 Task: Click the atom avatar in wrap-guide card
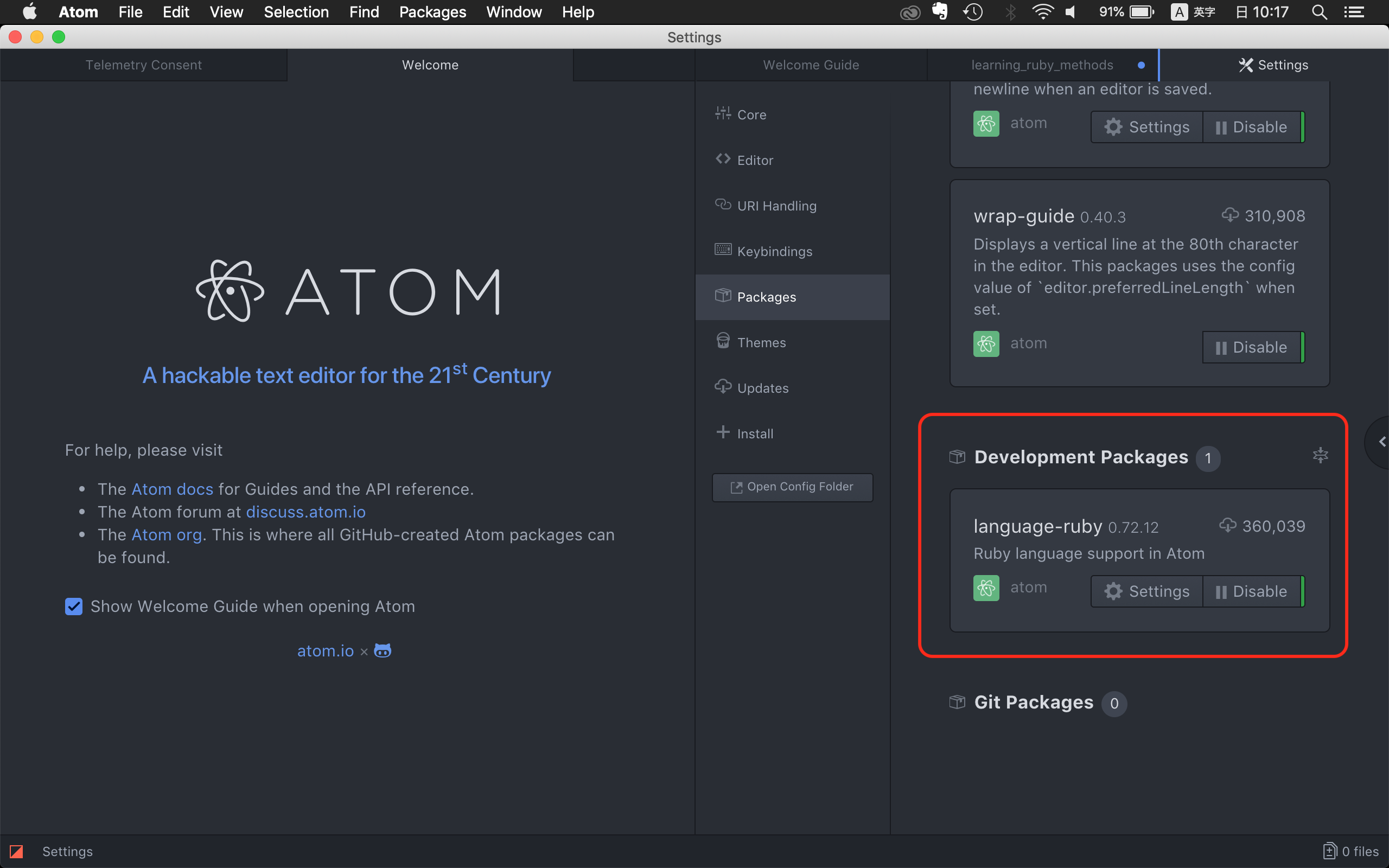[x=986, y=344]
